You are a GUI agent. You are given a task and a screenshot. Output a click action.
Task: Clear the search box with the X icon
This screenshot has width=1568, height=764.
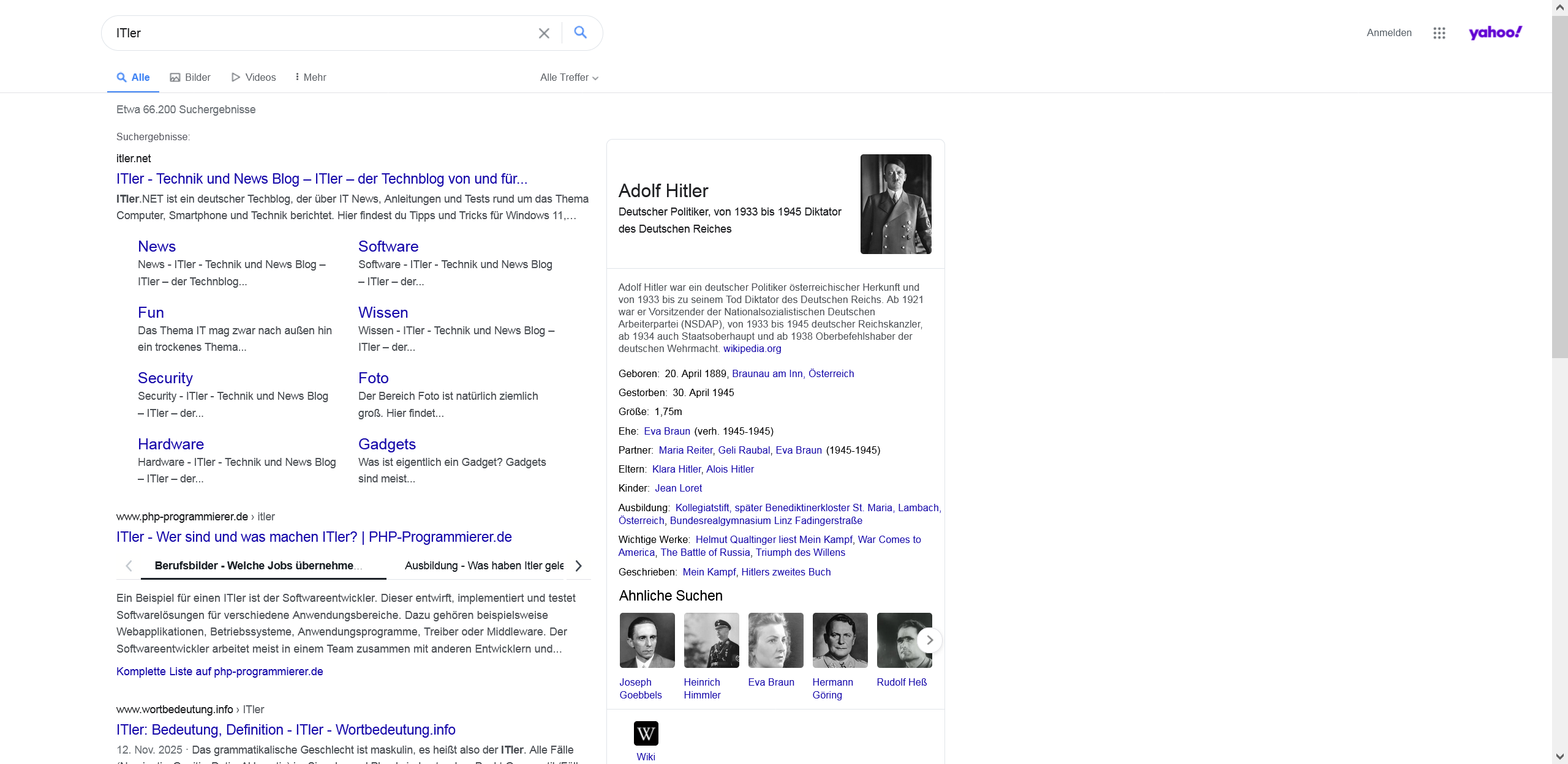(x=544, y=33)
